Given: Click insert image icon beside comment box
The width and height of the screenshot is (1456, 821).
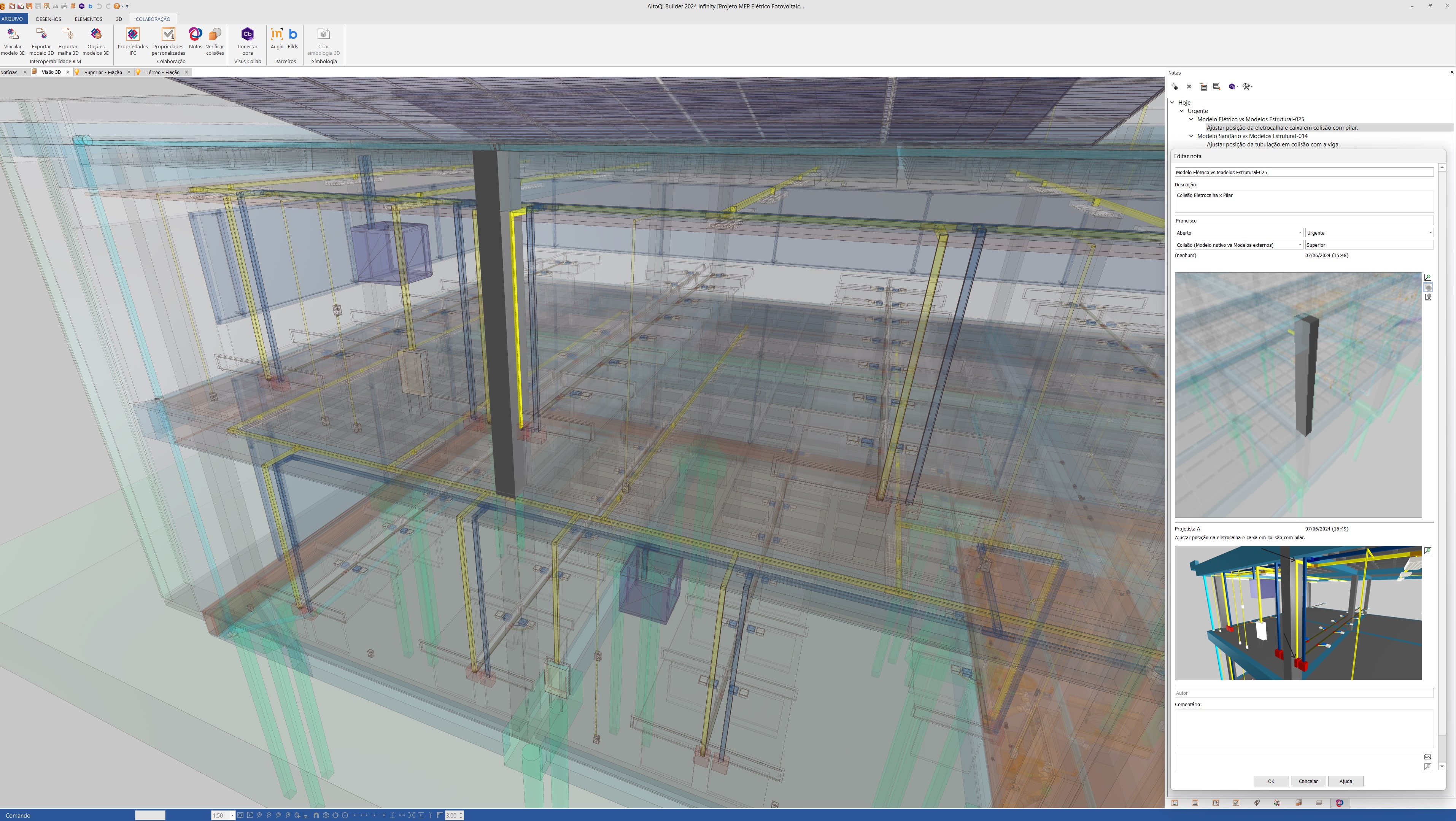Looking at the screenshot, I should click(x=1428, y=757).
